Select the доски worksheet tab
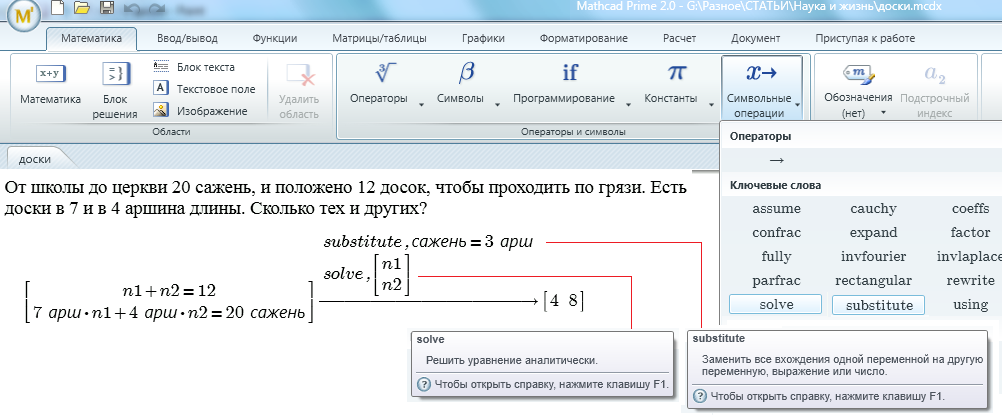1002x415 pixels. coord(35,159)
